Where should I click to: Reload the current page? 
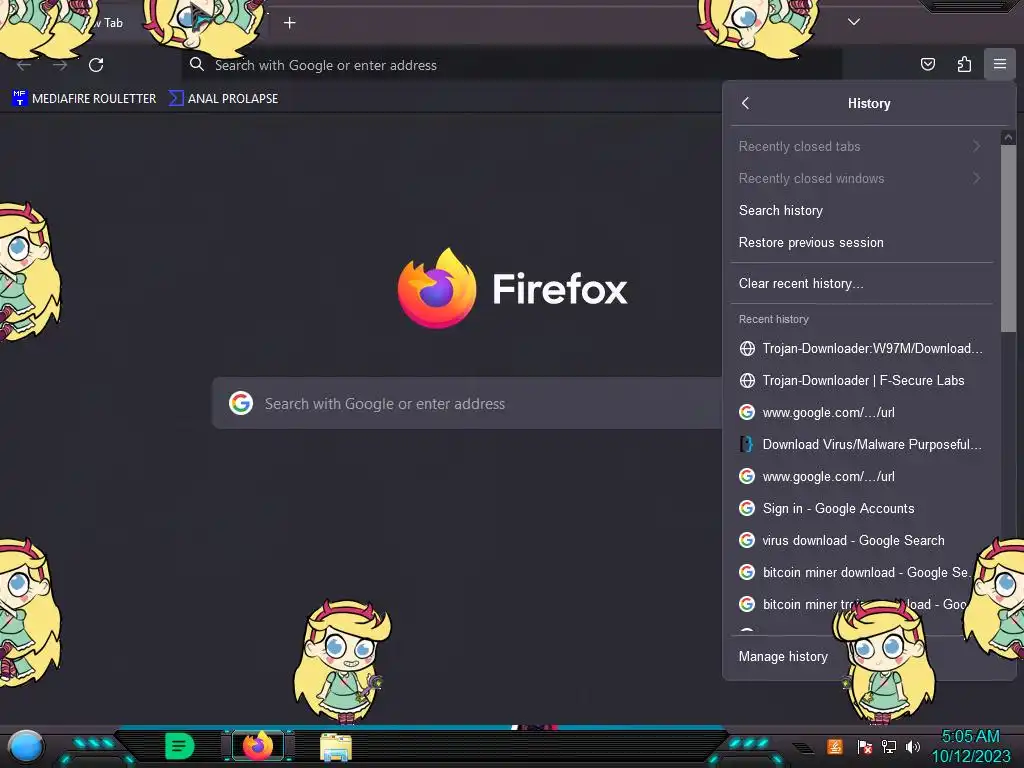(96, 65)
